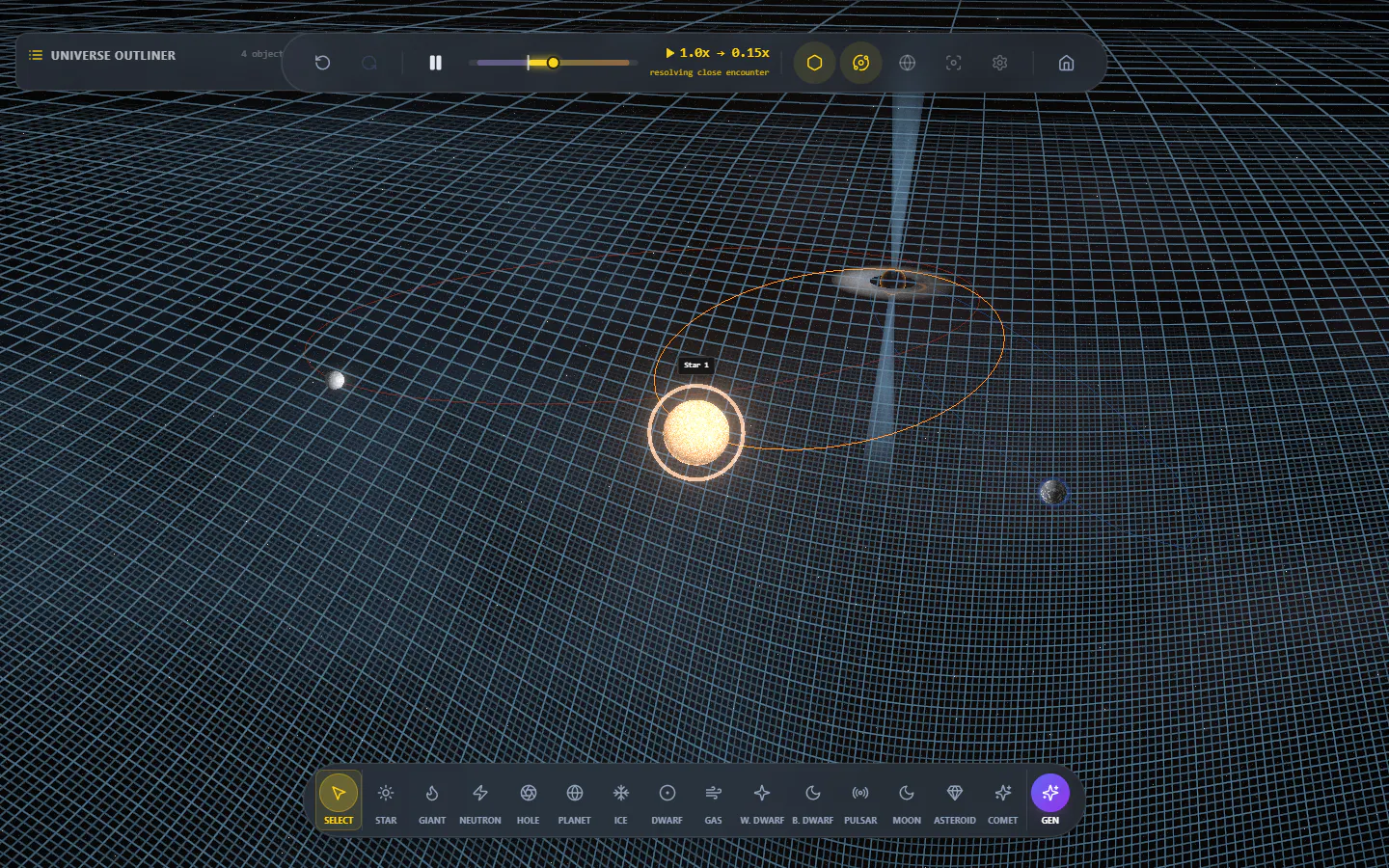Reset the simulation with the undo arrow
This screenshot has width=1389, height=868.
(322, 63)
